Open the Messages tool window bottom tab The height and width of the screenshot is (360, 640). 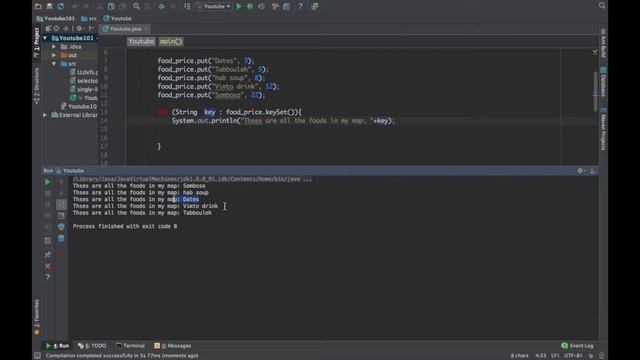173,346
